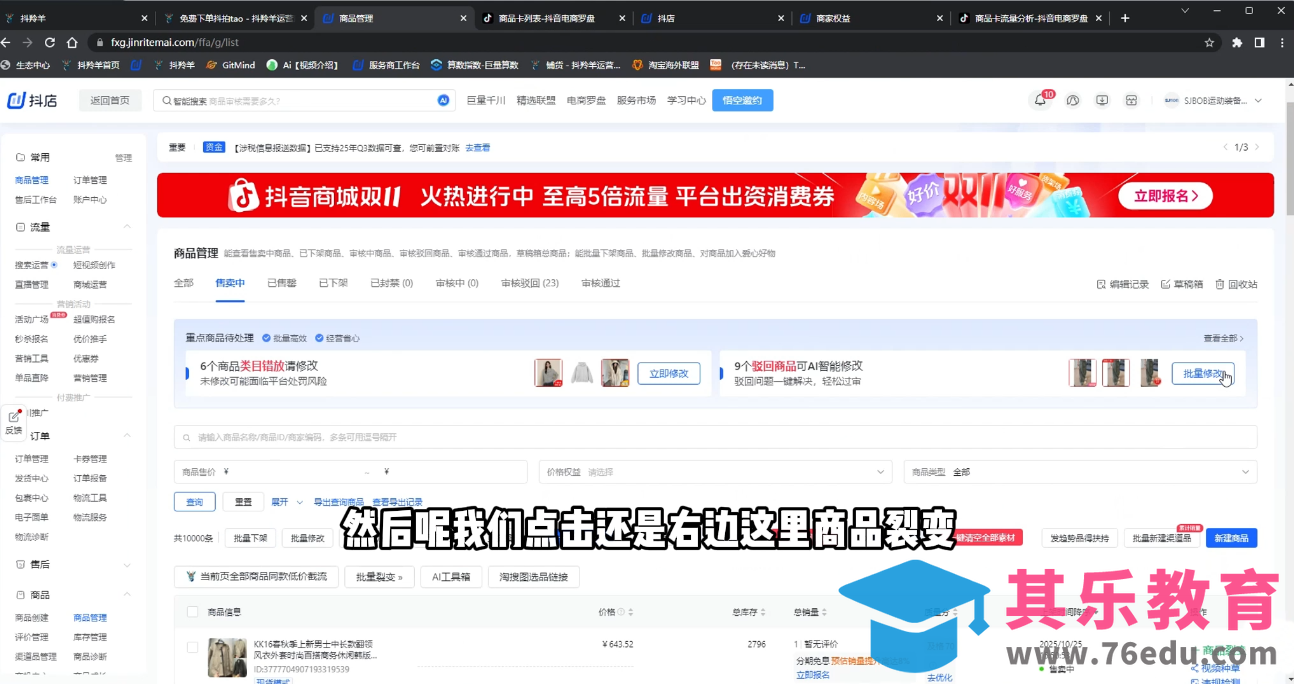Open the 商品类型 全部 dropdown

click(x=1082, y=471)
